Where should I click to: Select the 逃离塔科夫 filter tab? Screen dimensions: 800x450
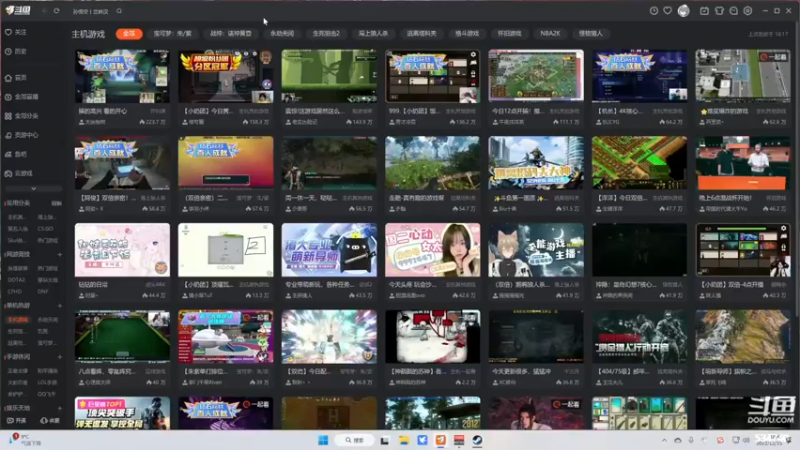pyautogui.click(x=421, y=33)
